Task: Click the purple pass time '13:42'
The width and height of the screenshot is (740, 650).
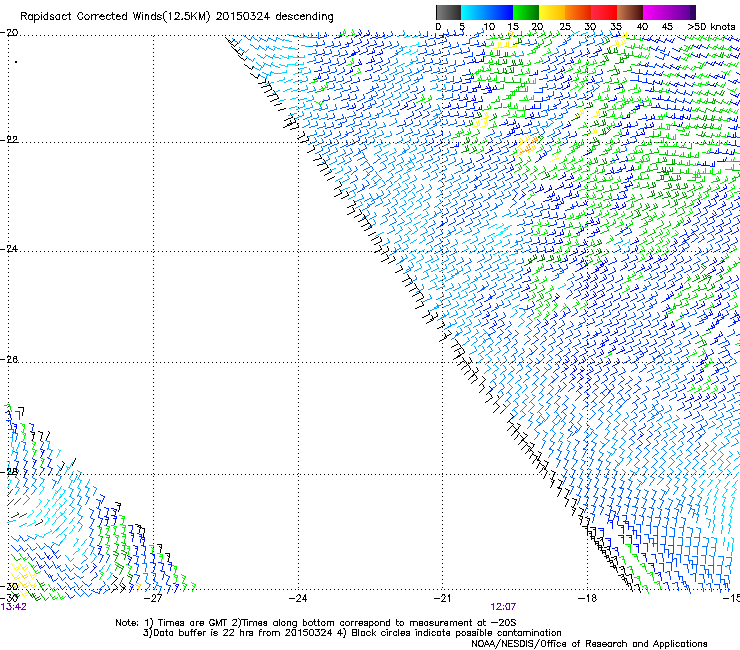Action: [13, 607]
